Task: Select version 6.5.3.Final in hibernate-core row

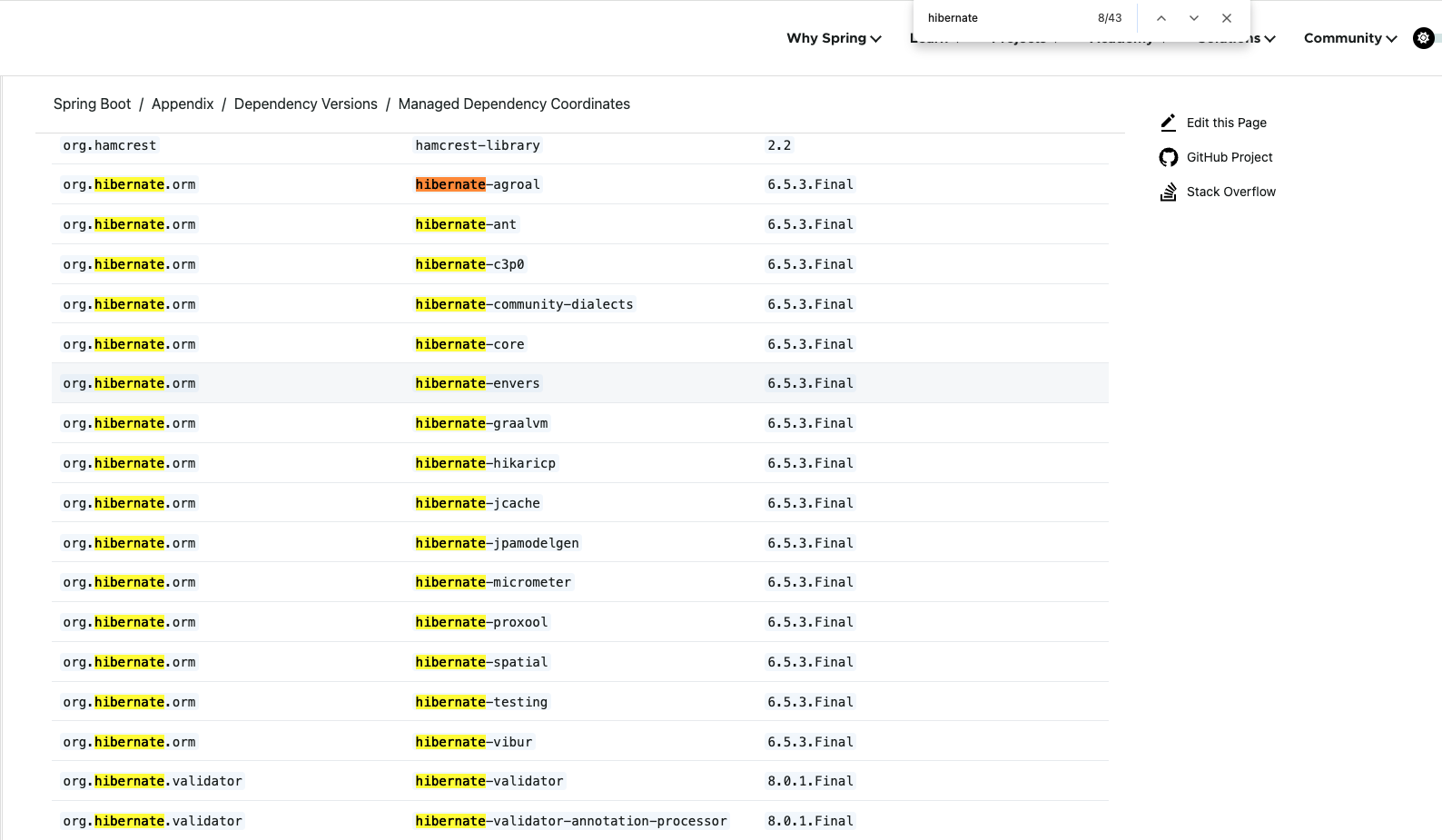Action: coord(810,344)
